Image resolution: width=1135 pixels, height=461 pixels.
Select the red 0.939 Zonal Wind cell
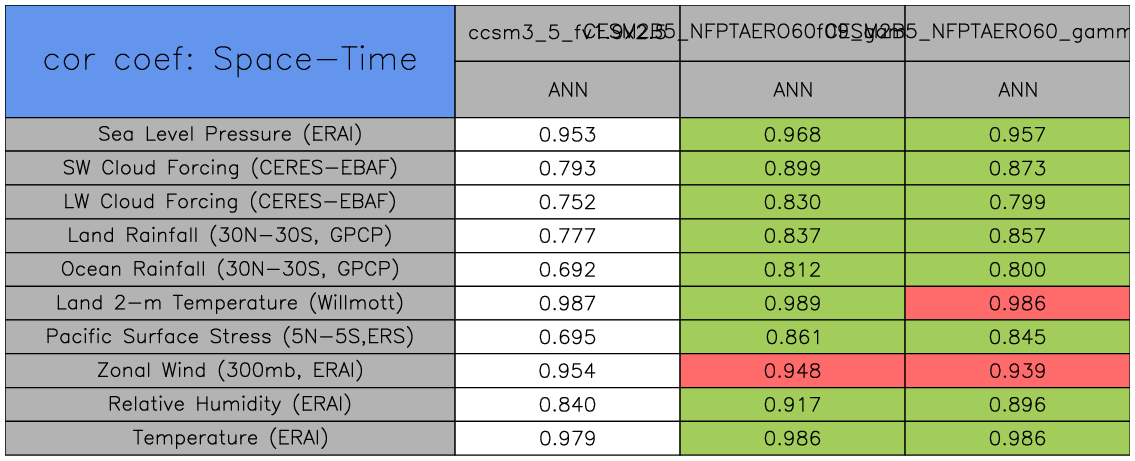[x=1018, y=371]
